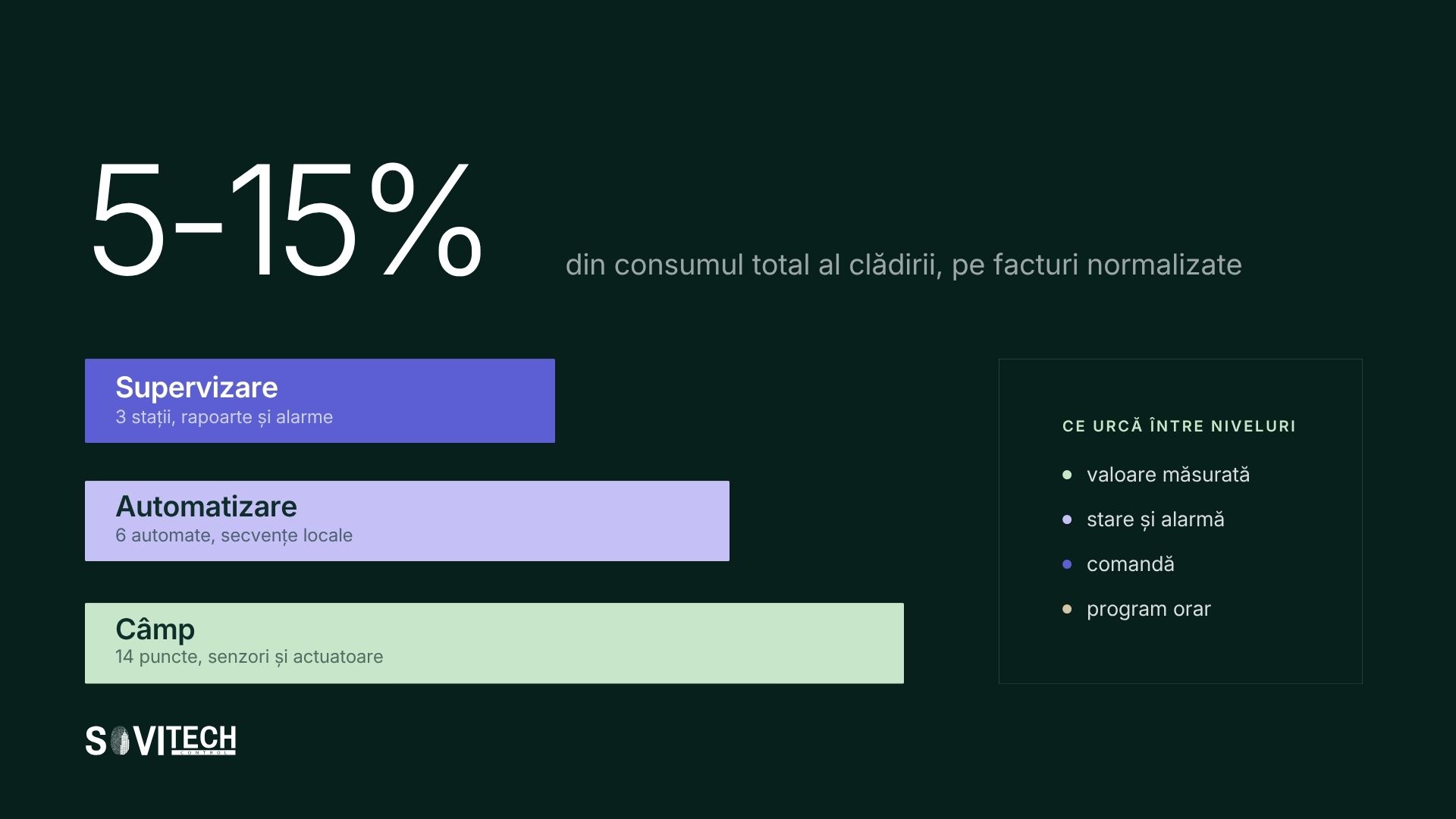Click the 'din consumul total al clădirii' caption
Screen dimensions: 1456x819
tap(903, 265)
